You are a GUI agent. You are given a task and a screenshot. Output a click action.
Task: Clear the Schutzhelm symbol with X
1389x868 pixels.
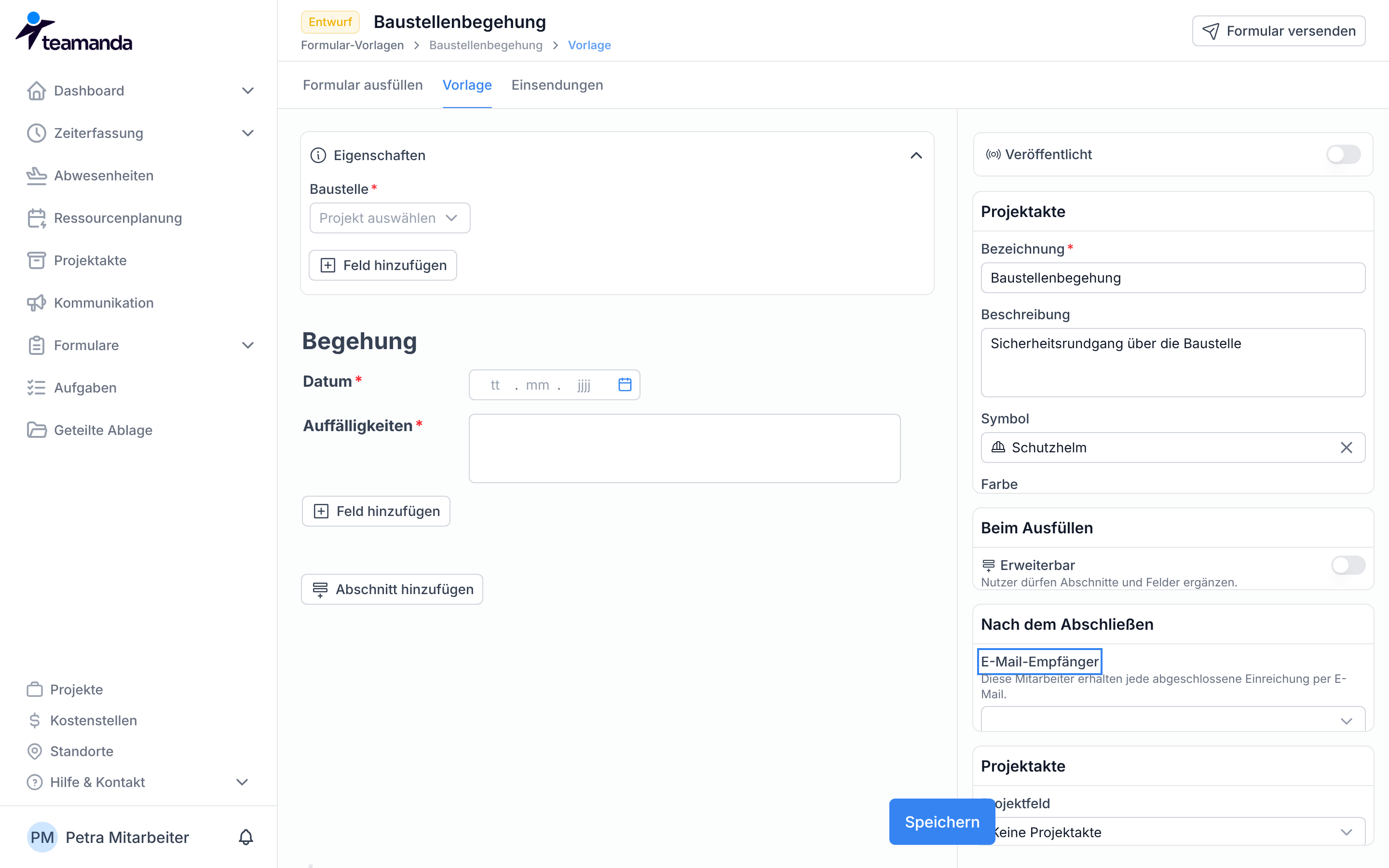pos(1347,448)
